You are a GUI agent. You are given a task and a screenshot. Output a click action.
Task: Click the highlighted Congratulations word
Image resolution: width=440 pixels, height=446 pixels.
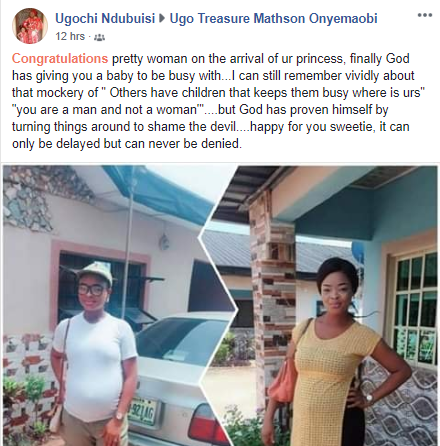(60, 59)
